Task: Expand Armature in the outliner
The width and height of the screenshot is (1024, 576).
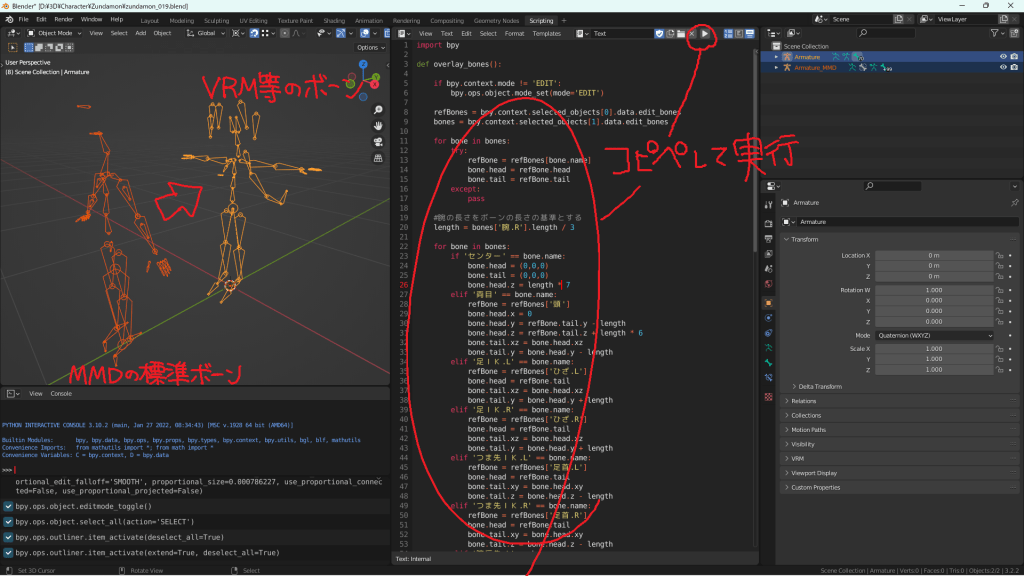Action: (778, 57)
